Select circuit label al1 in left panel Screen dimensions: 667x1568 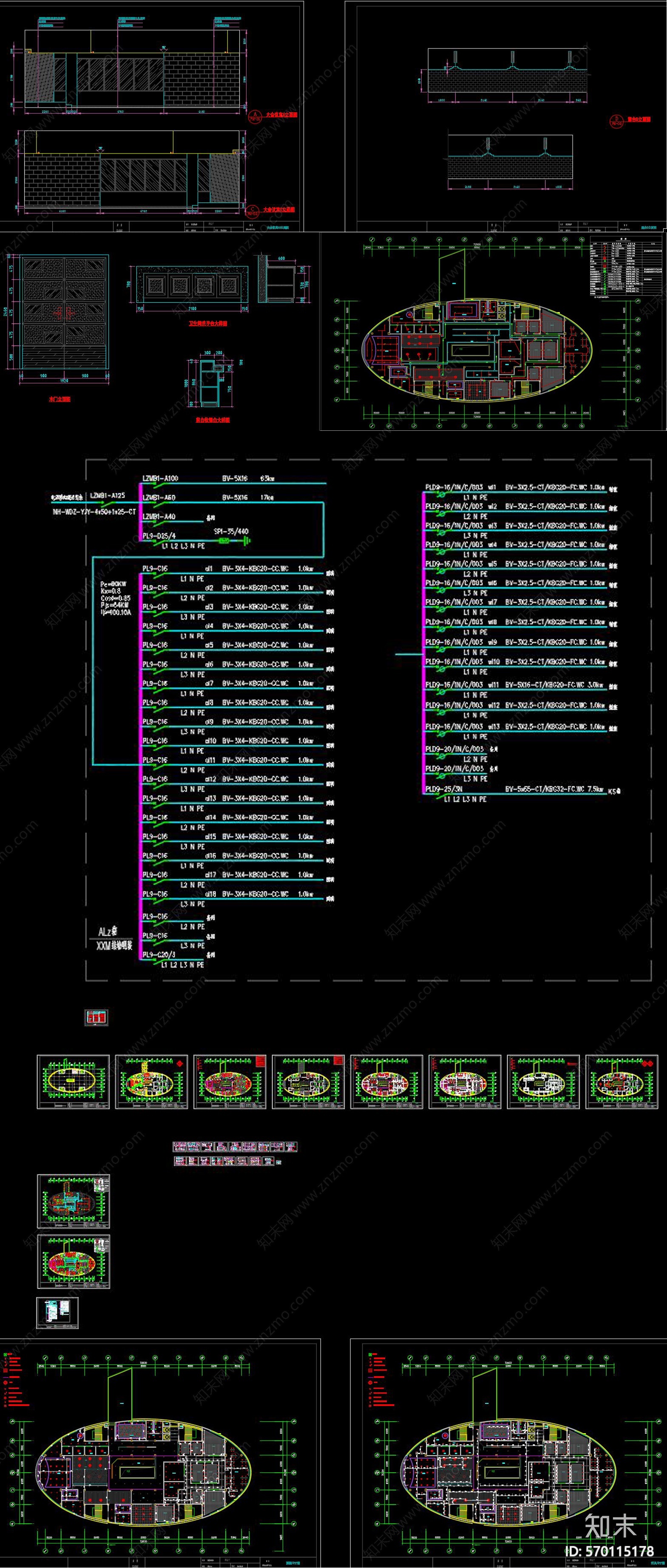(x=209, y=569)
